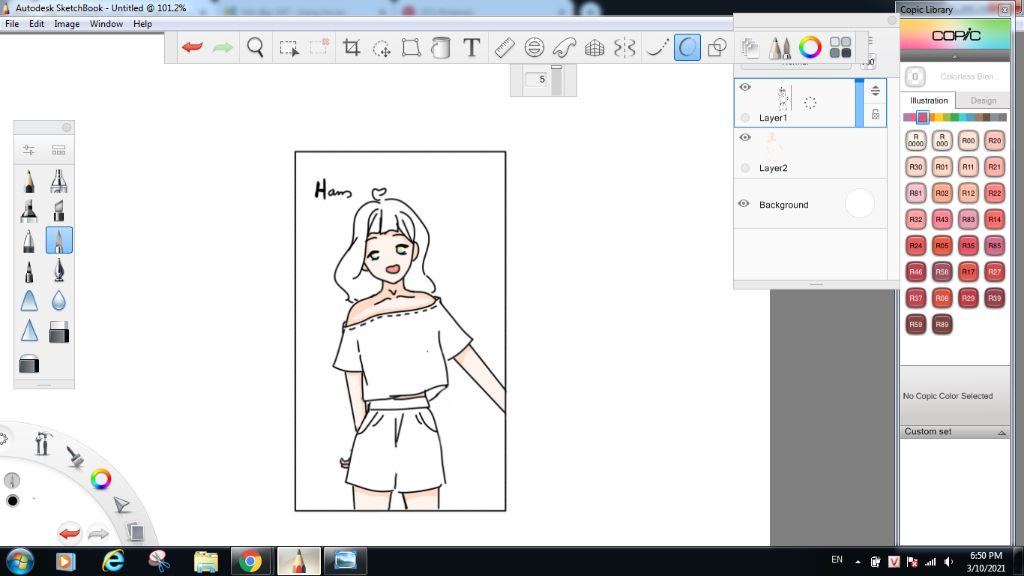The image size is (1024, 576).
Task: Toggle the Predictive Stroke tool
Action: tap(687, 47)
